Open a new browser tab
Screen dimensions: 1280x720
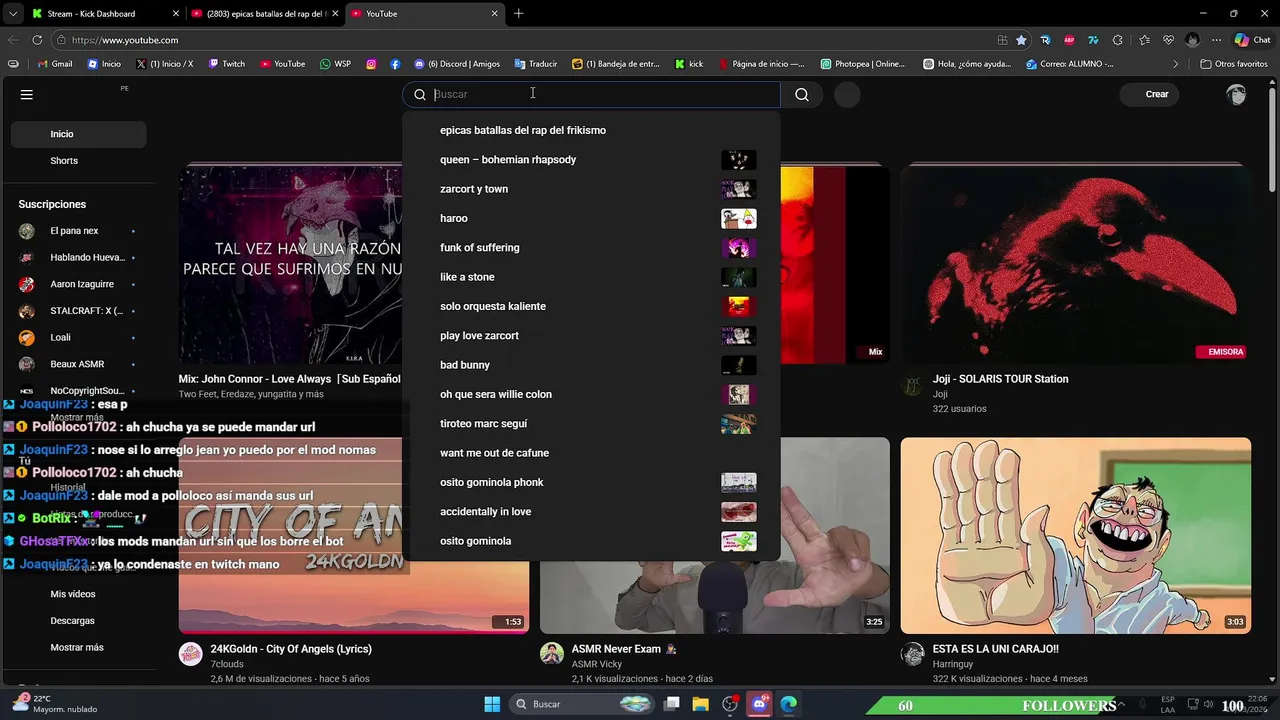tap(518, 14)
